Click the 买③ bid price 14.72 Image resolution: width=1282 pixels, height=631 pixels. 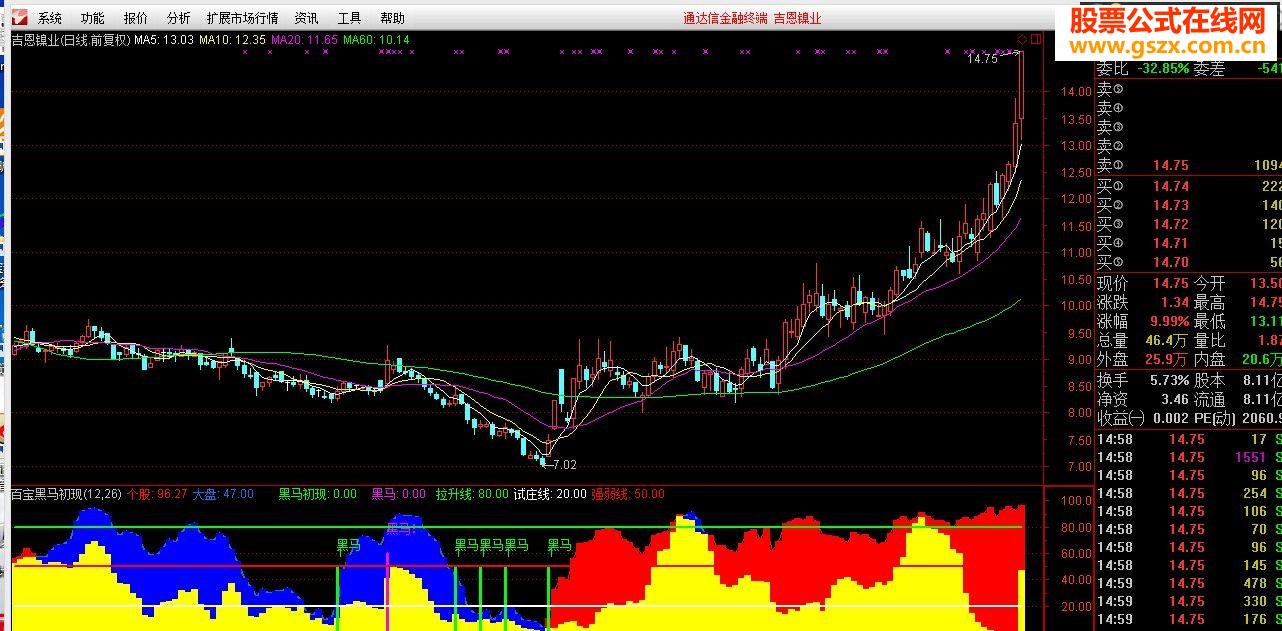(x=1170, y=224)
